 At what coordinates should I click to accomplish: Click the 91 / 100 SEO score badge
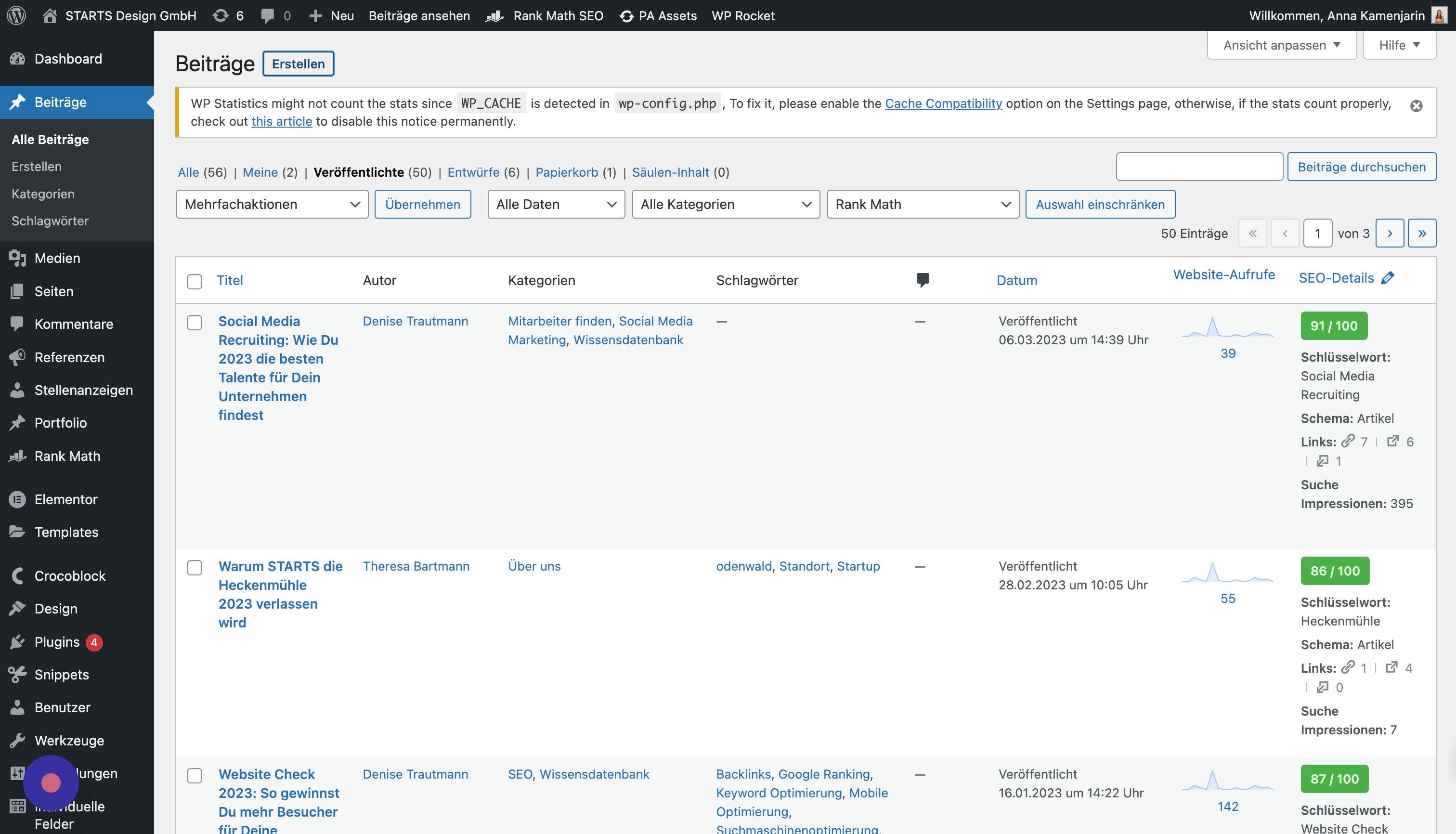1334,326
